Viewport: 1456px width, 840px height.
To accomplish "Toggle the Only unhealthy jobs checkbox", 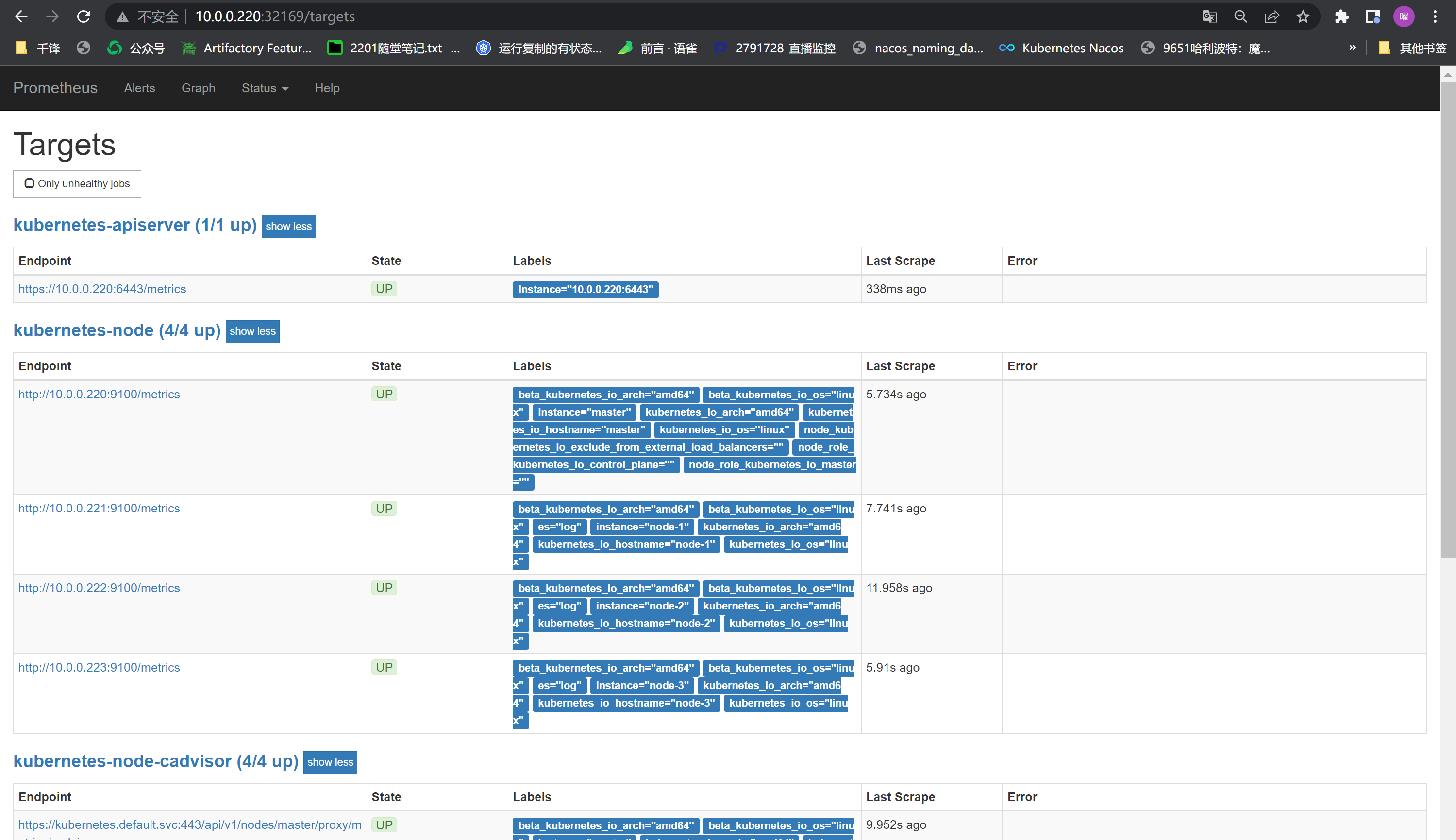I will (30, 183).
